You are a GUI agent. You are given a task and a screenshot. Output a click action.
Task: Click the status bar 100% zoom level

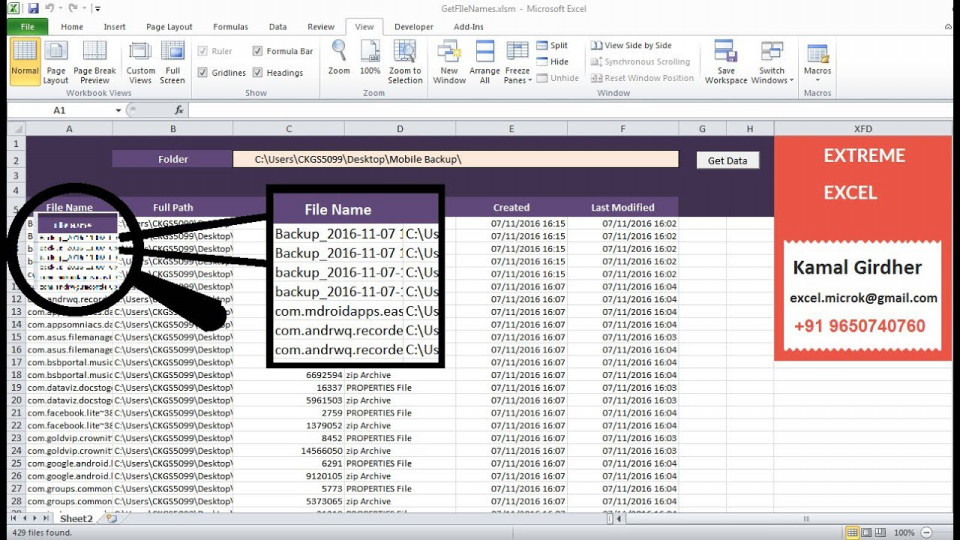(904, 533)
